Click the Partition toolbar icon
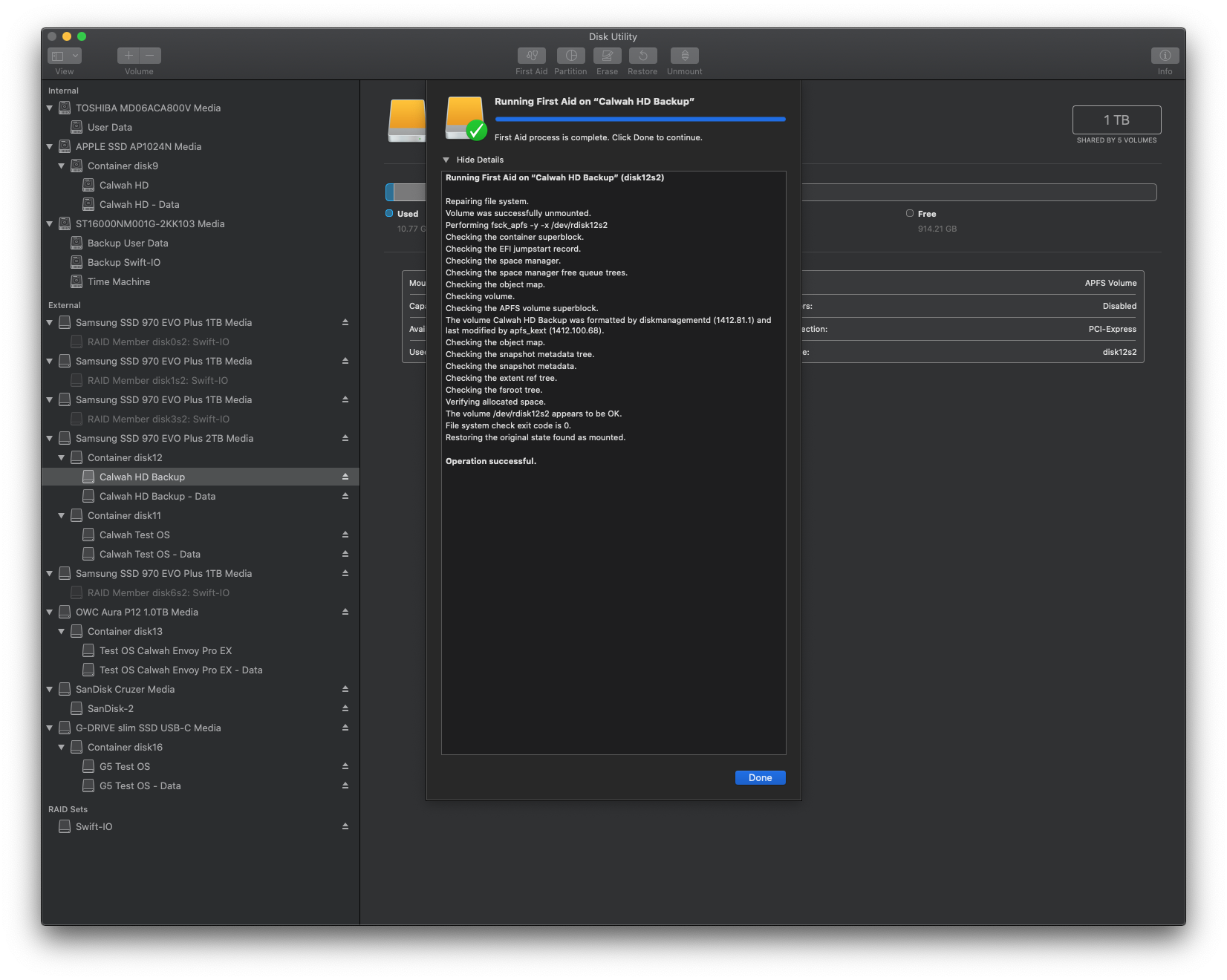This screenshot has height=980, width=1227. coord(570,56)
